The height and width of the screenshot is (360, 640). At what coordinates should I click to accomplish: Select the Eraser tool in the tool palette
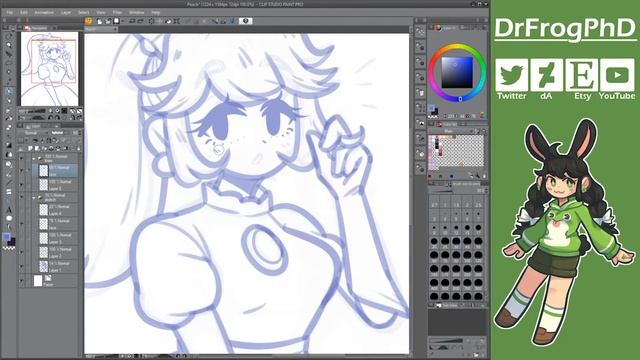(x=9, y=127)
